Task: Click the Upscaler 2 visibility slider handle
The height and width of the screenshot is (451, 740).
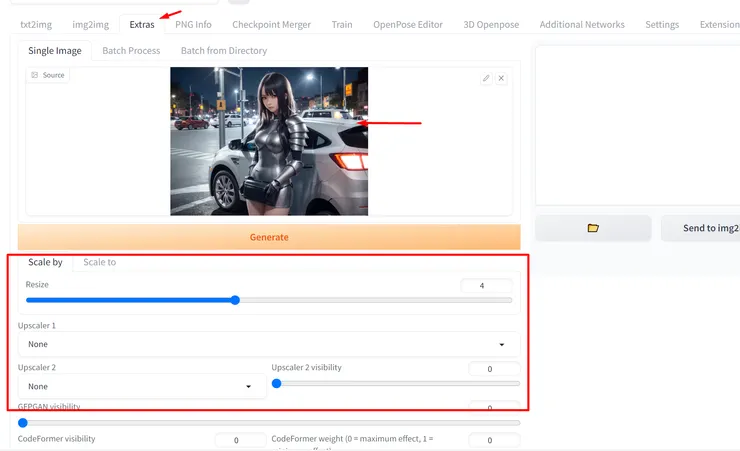Action: tap(277, 384)
